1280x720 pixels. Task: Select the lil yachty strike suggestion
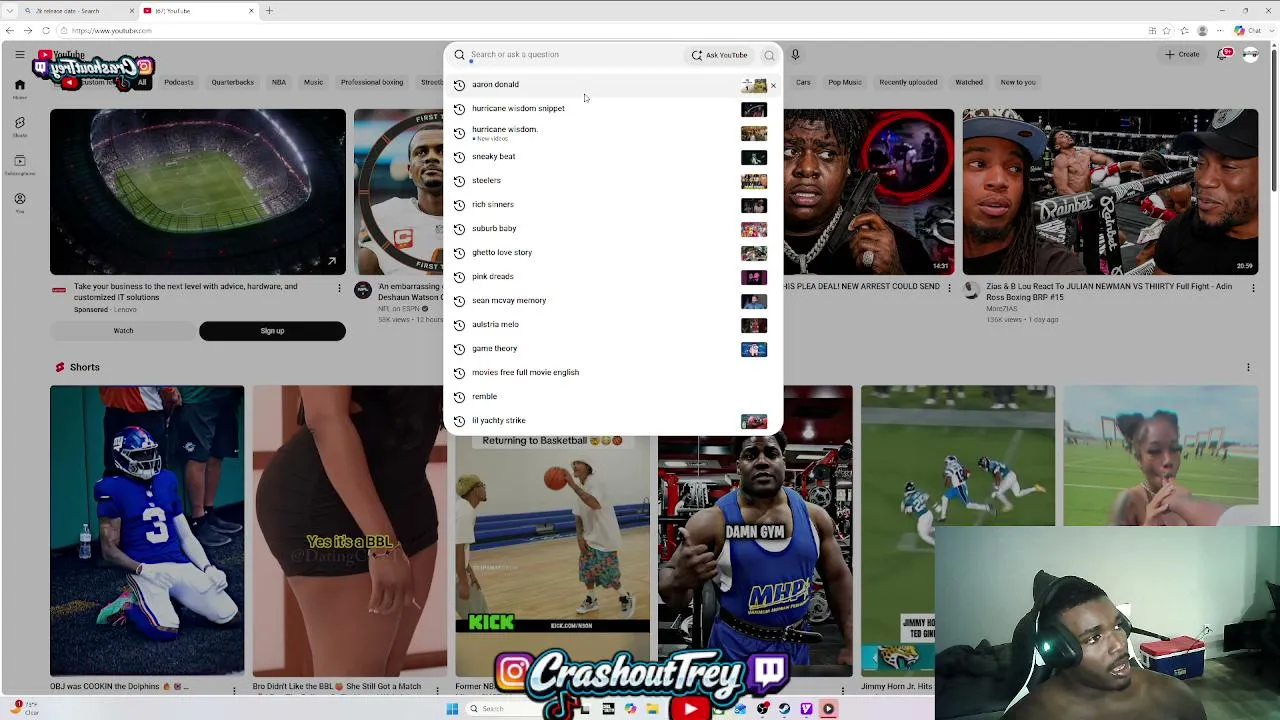(611, 421)
